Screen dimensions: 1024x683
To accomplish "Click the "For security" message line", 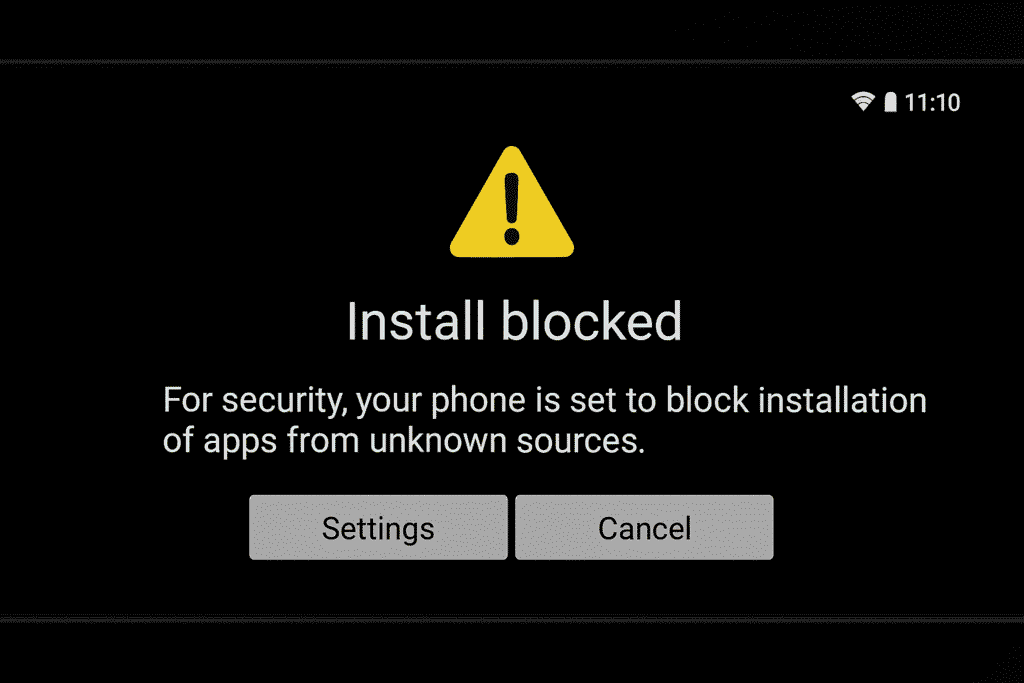I will click(545, 400).
